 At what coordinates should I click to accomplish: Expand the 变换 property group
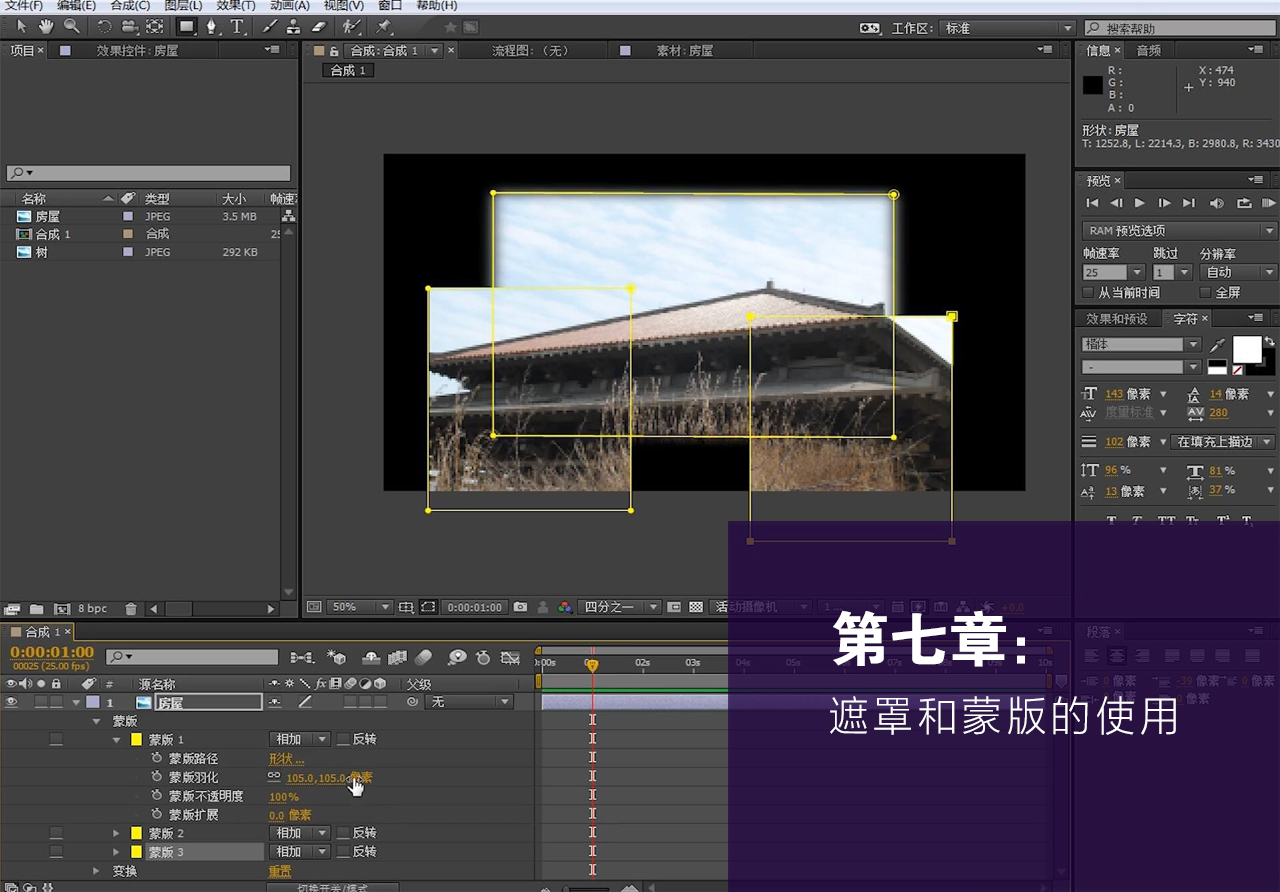point(97,871)
